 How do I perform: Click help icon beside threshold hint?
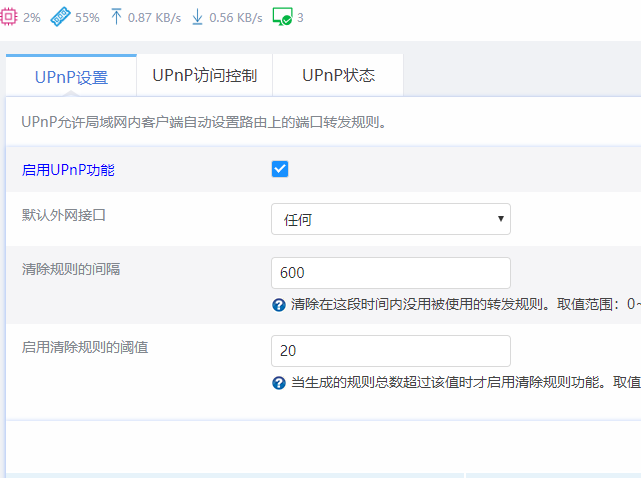pos(279,382)
